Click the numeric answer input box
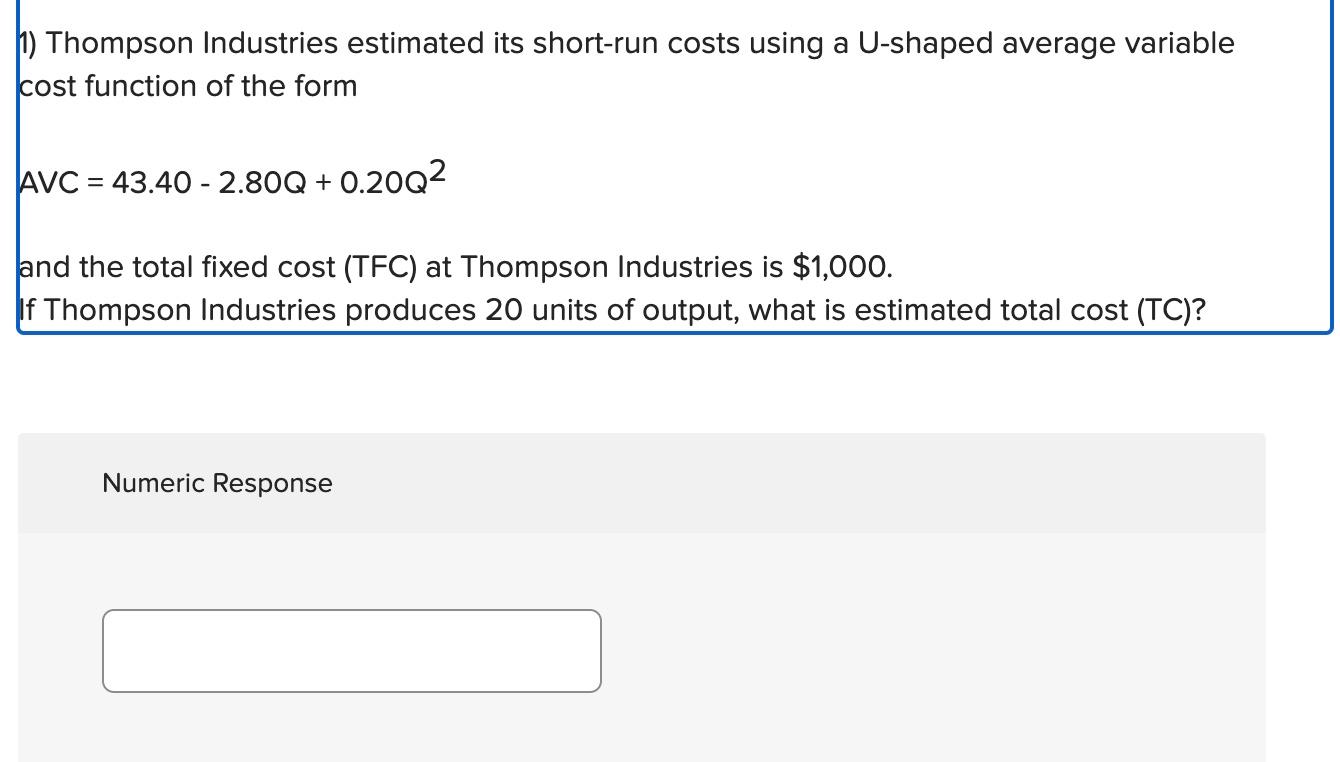Screen dimensions: 1340x762 351,650
